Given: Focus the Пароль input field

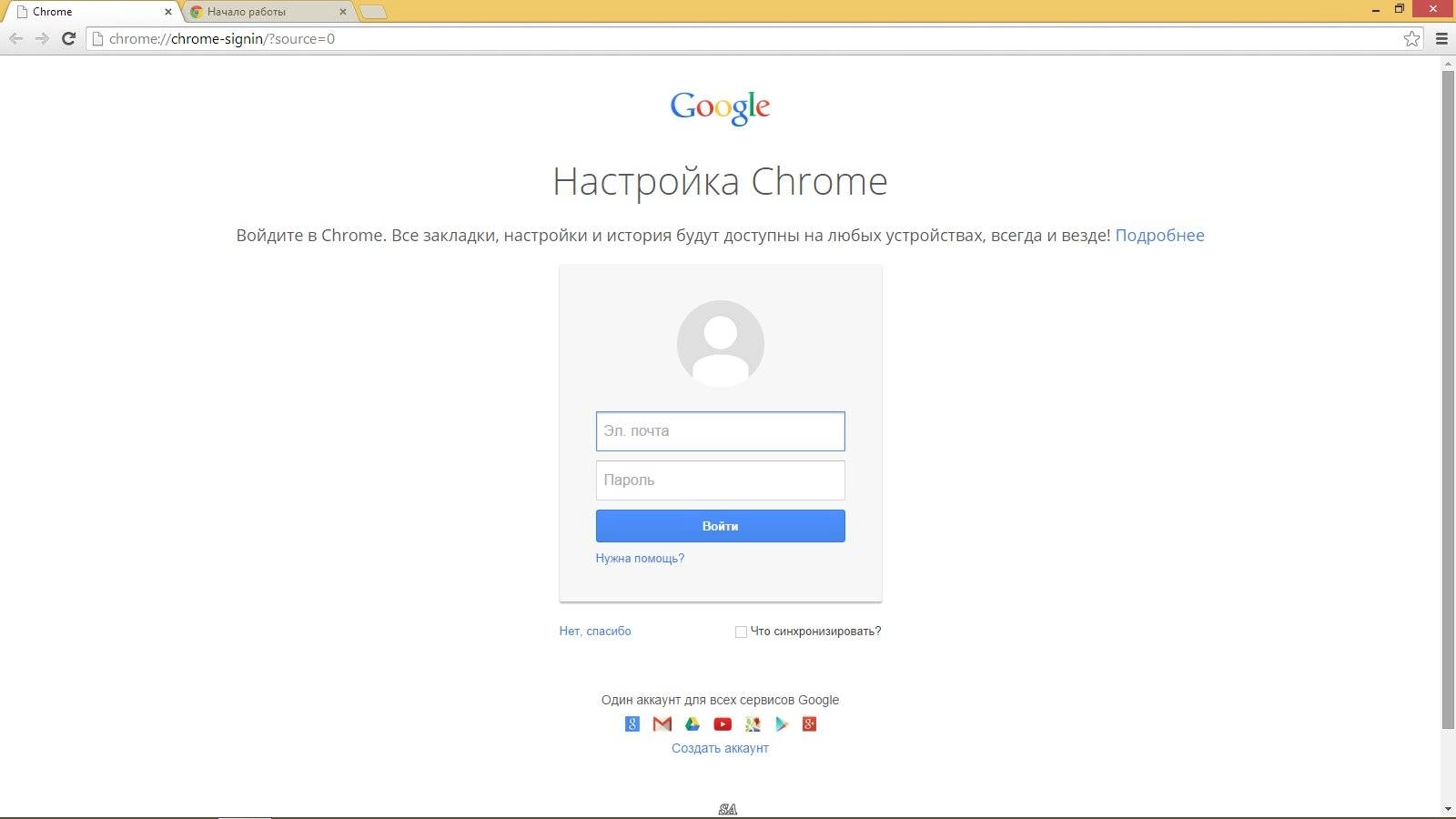Looking at the screenshot, I should pos(721,480).
